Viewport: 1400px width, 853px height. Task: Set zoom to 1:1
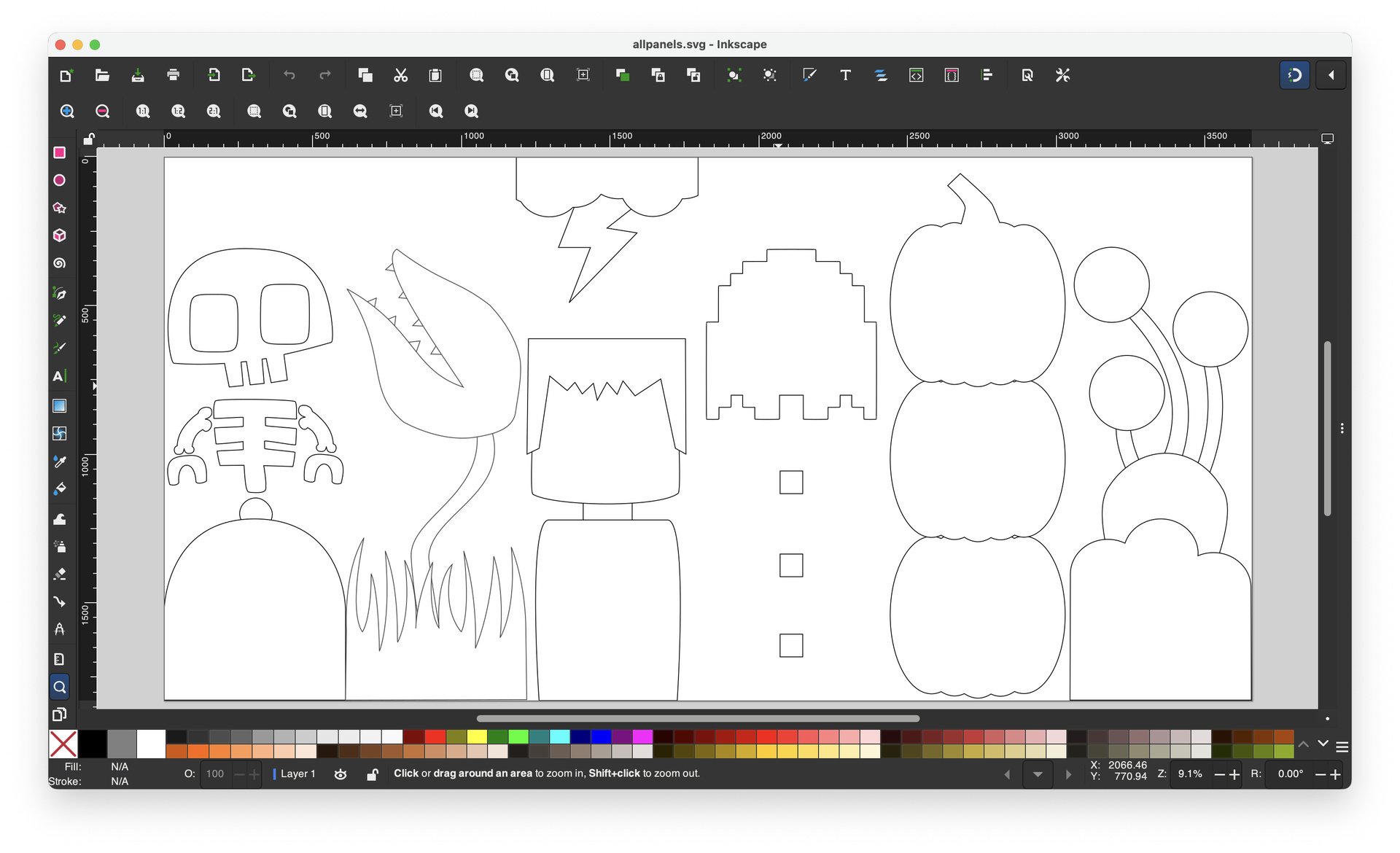tap(143, 111)
